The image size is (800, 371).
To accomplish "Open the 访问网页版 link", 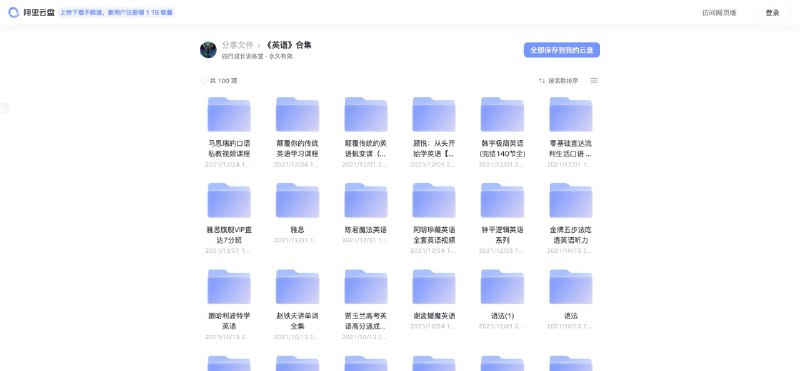I will (x=719, y=13).
